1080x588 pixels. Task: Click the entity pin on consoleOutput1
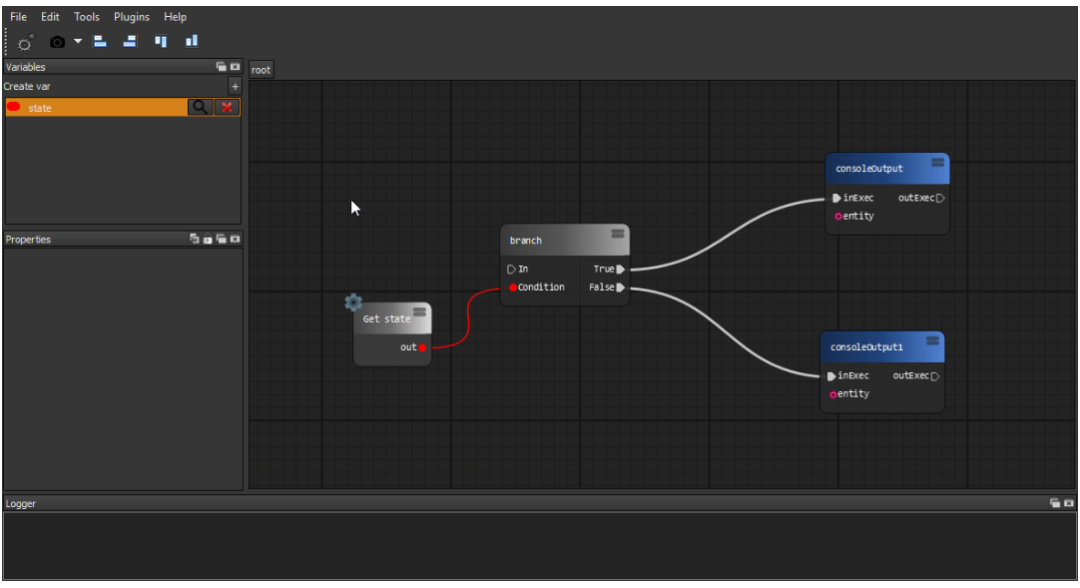[x=833, y=395]
